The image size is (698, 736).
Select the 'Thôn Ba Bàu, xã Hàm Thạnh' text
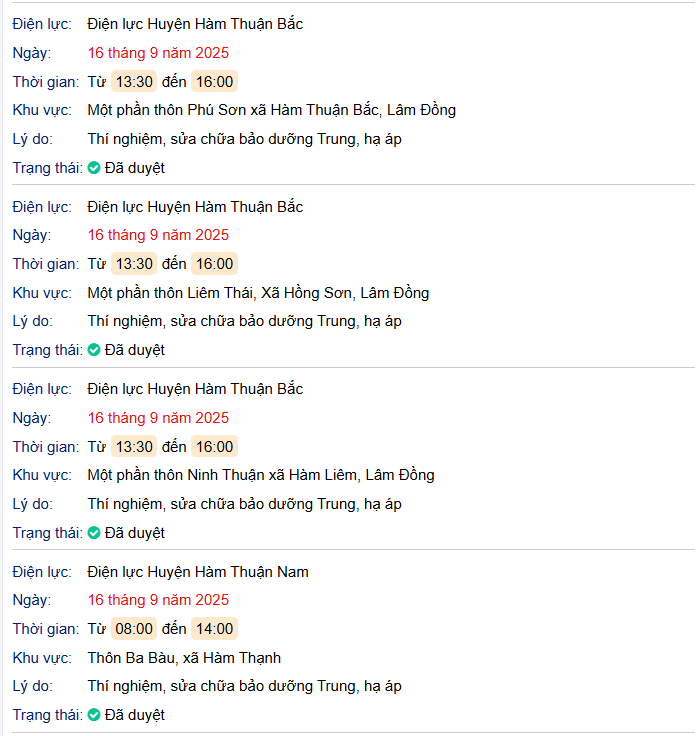pos(184,658)
